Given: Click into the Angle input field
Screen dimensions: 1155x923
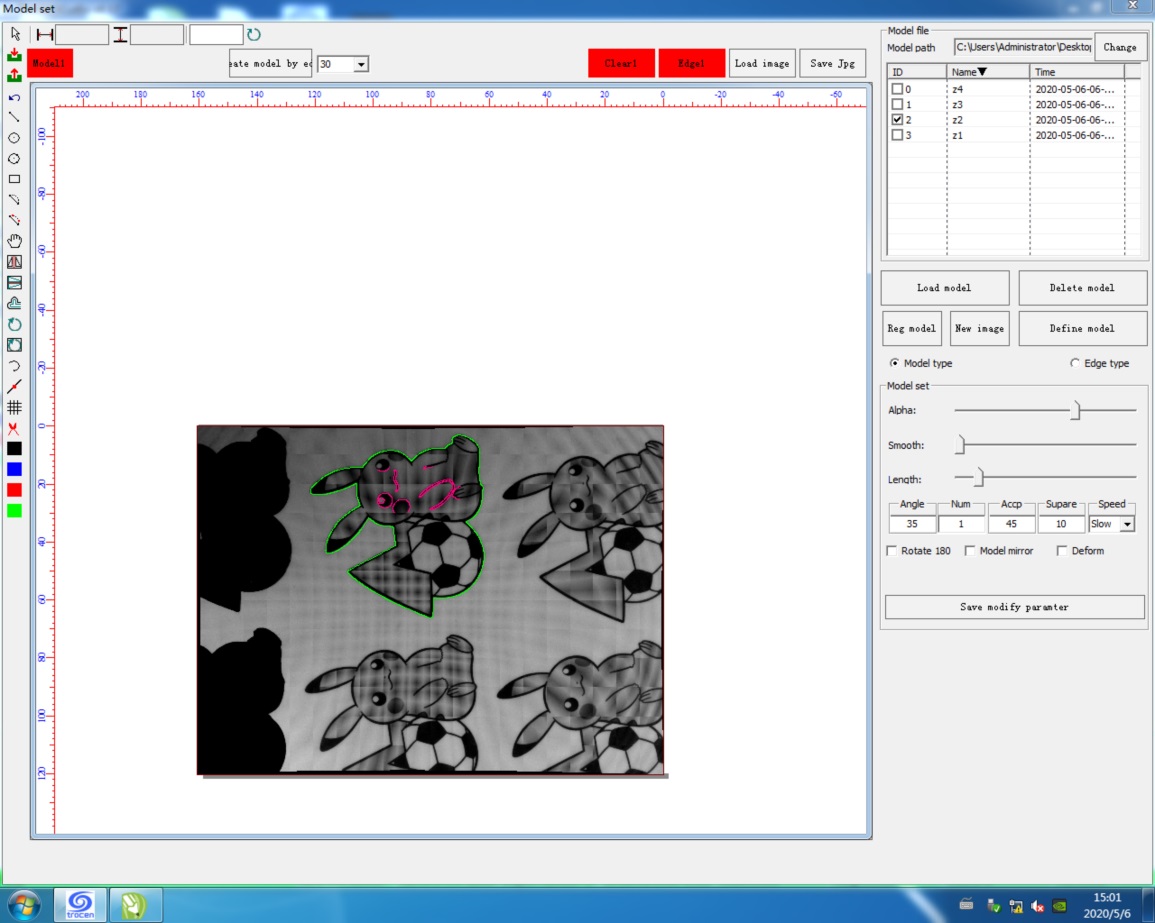Looking at the screenshot, I should pyautogui.click(x=912, y=524).
